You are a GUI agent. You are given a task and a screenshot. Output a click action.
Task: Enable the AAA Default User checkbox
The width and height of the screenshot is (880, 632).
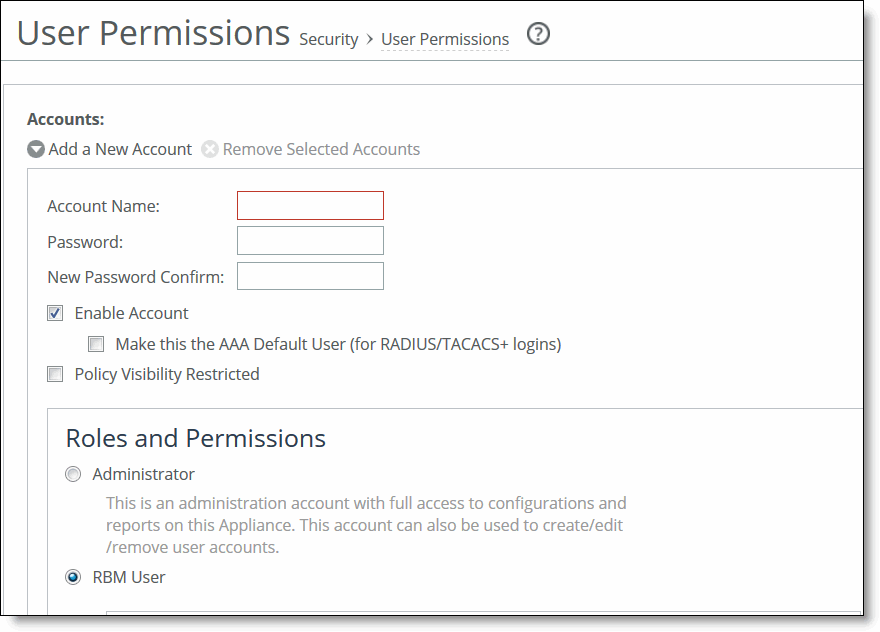click(96, 344)
